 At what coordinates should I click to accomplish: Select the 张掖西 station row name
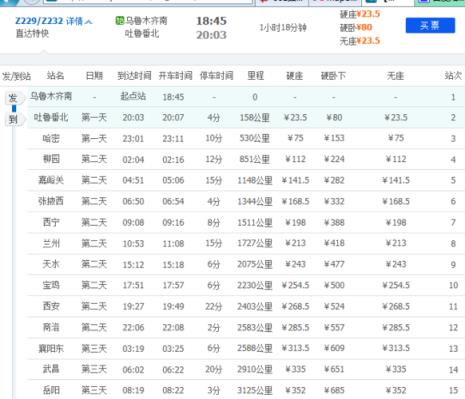[x=51, y=201]
